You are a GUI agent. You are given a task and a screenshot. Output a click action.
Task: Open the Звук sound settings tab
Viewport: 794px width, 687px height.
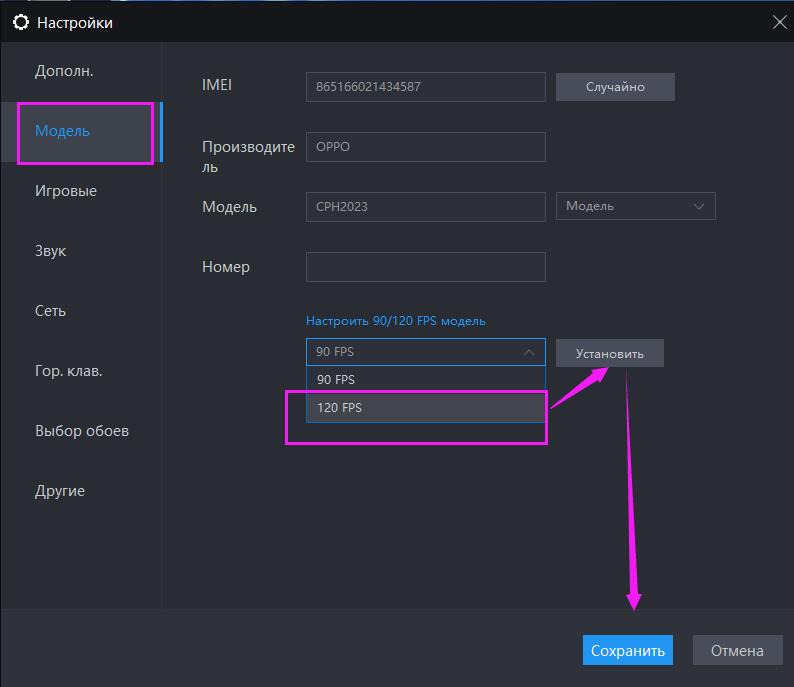(x=50, y=251)
